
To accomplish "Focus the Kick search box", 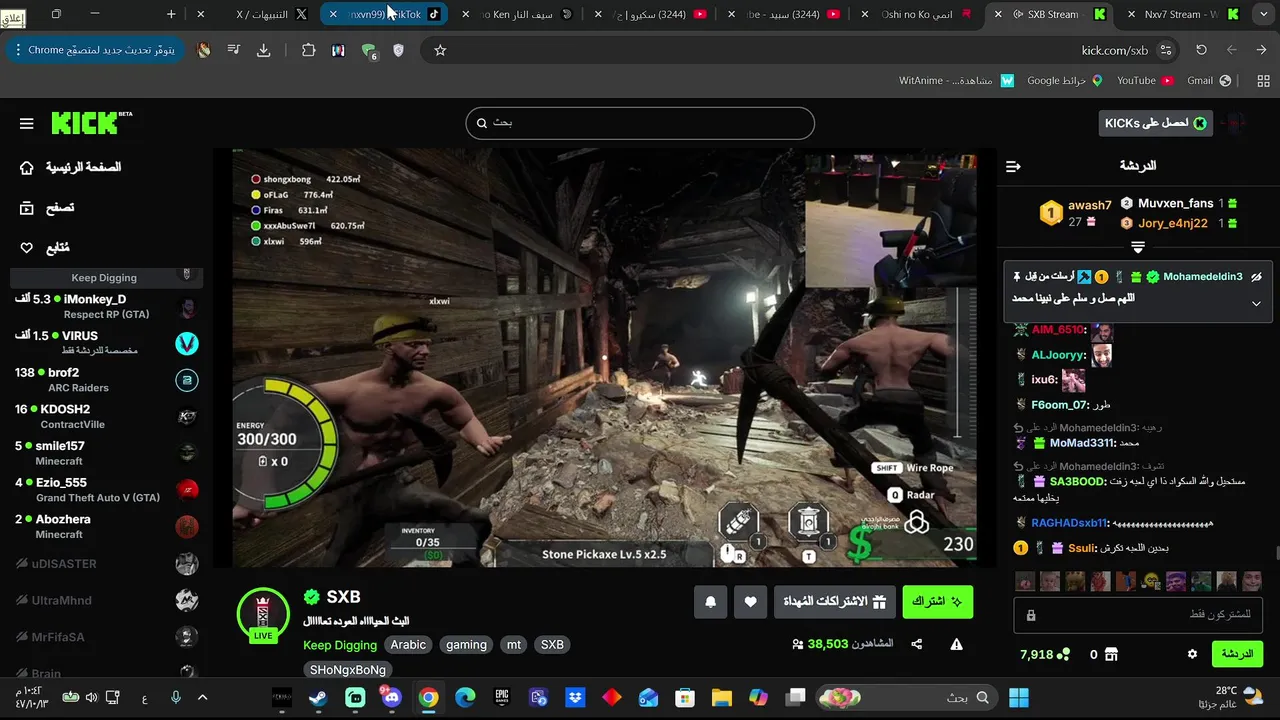I will coord(640,123).
